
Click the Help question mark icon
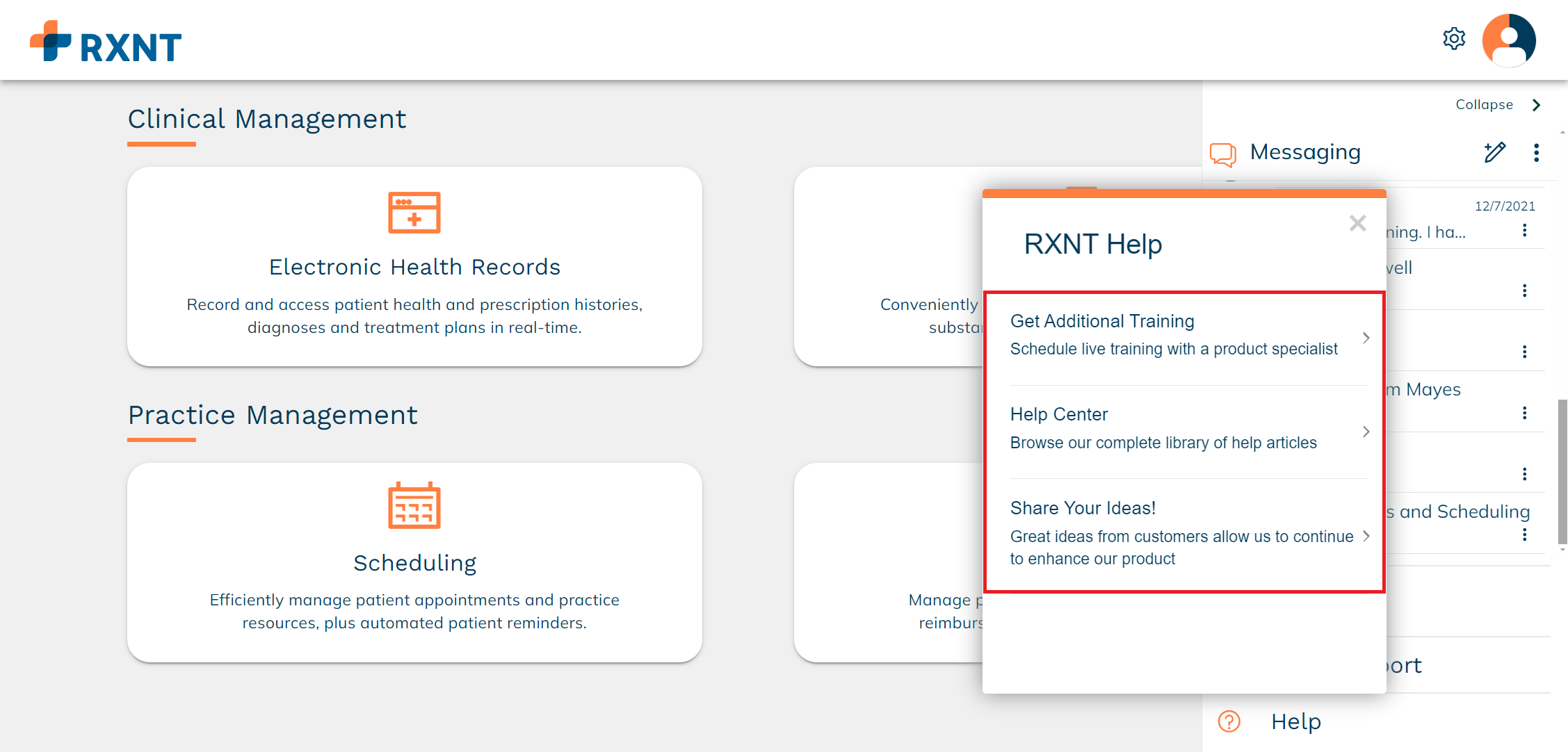click(x=1229, y=721)
